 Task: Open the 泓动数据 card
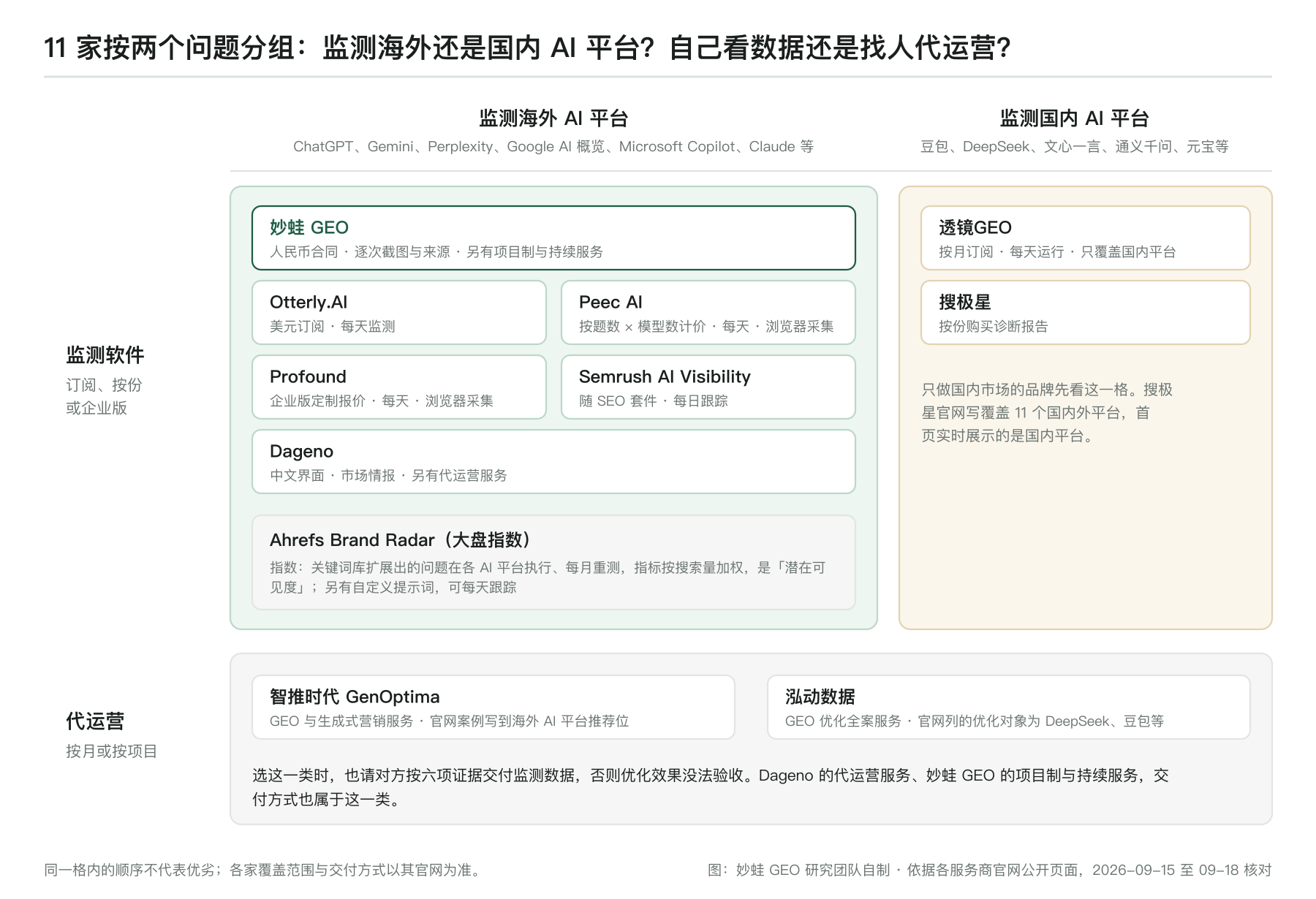coord(1009,707)
